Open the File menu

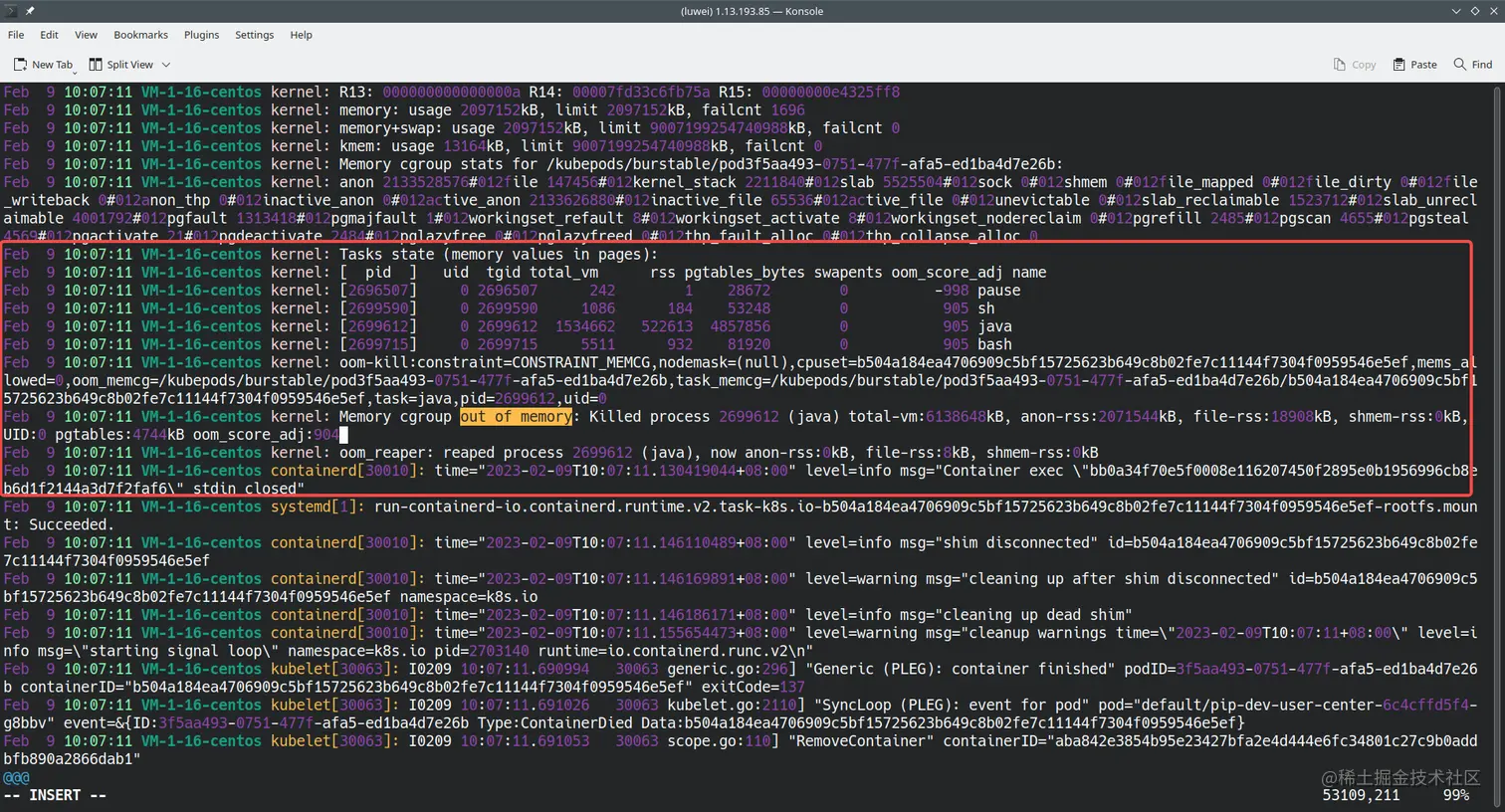[x=16, y=35]
